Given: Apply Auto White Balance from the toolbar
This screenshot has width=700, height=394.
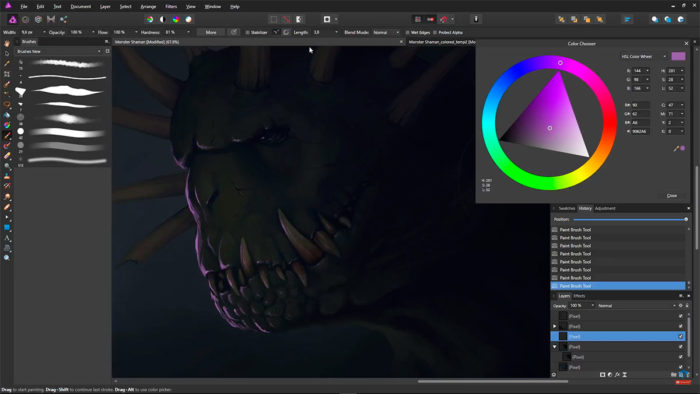Looking at the screenshot, I should 188,20.
